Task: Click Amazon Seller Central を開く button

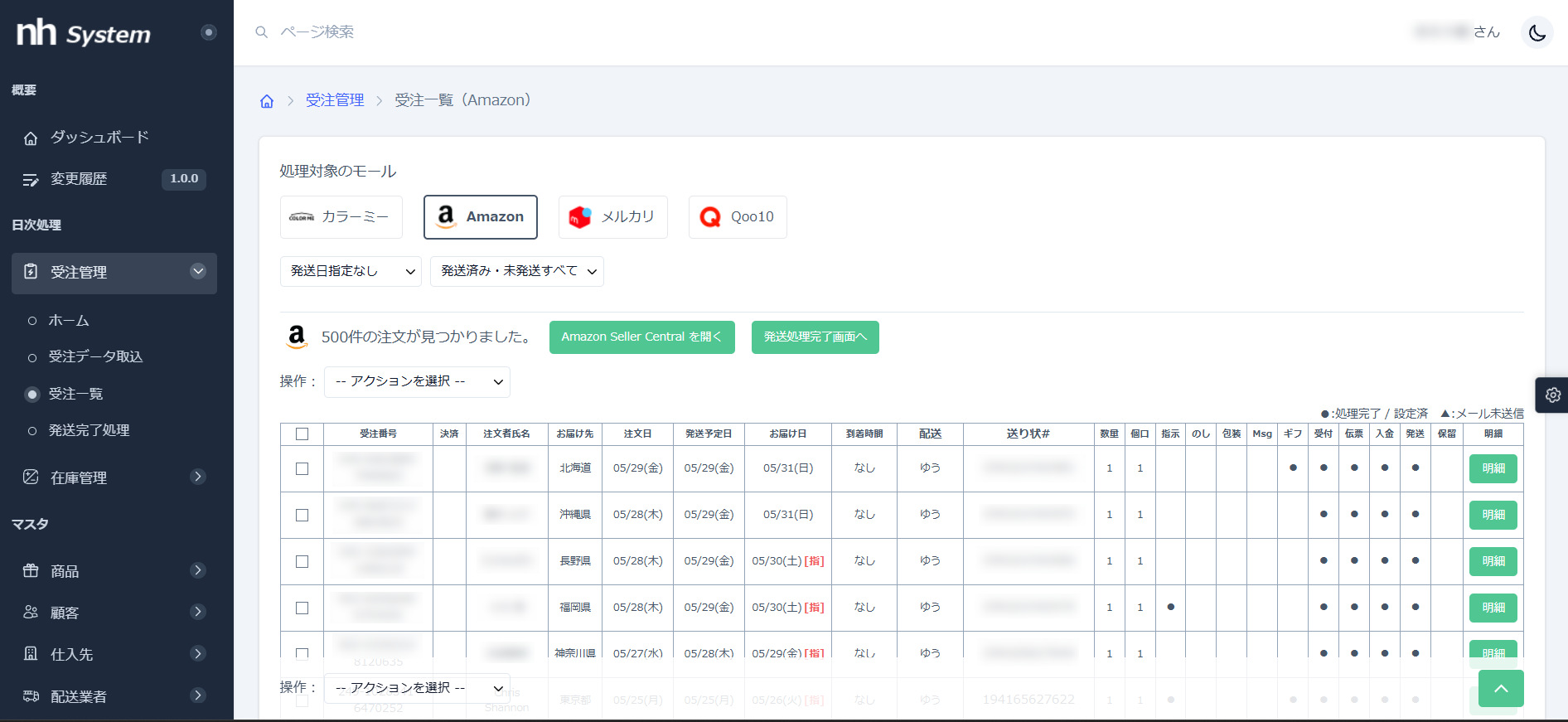Action: pos(642,337)
